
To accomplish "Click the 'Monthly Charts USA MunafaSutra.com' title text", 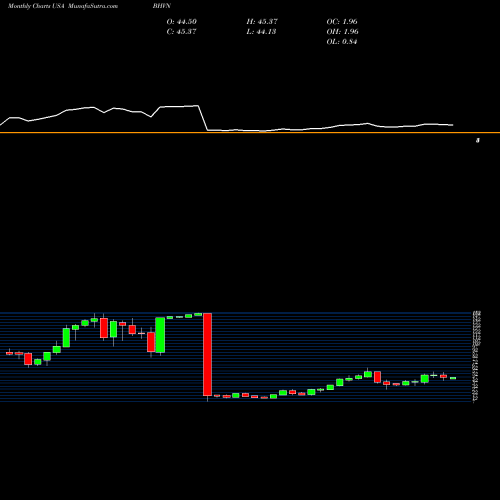I will [63, 6].
